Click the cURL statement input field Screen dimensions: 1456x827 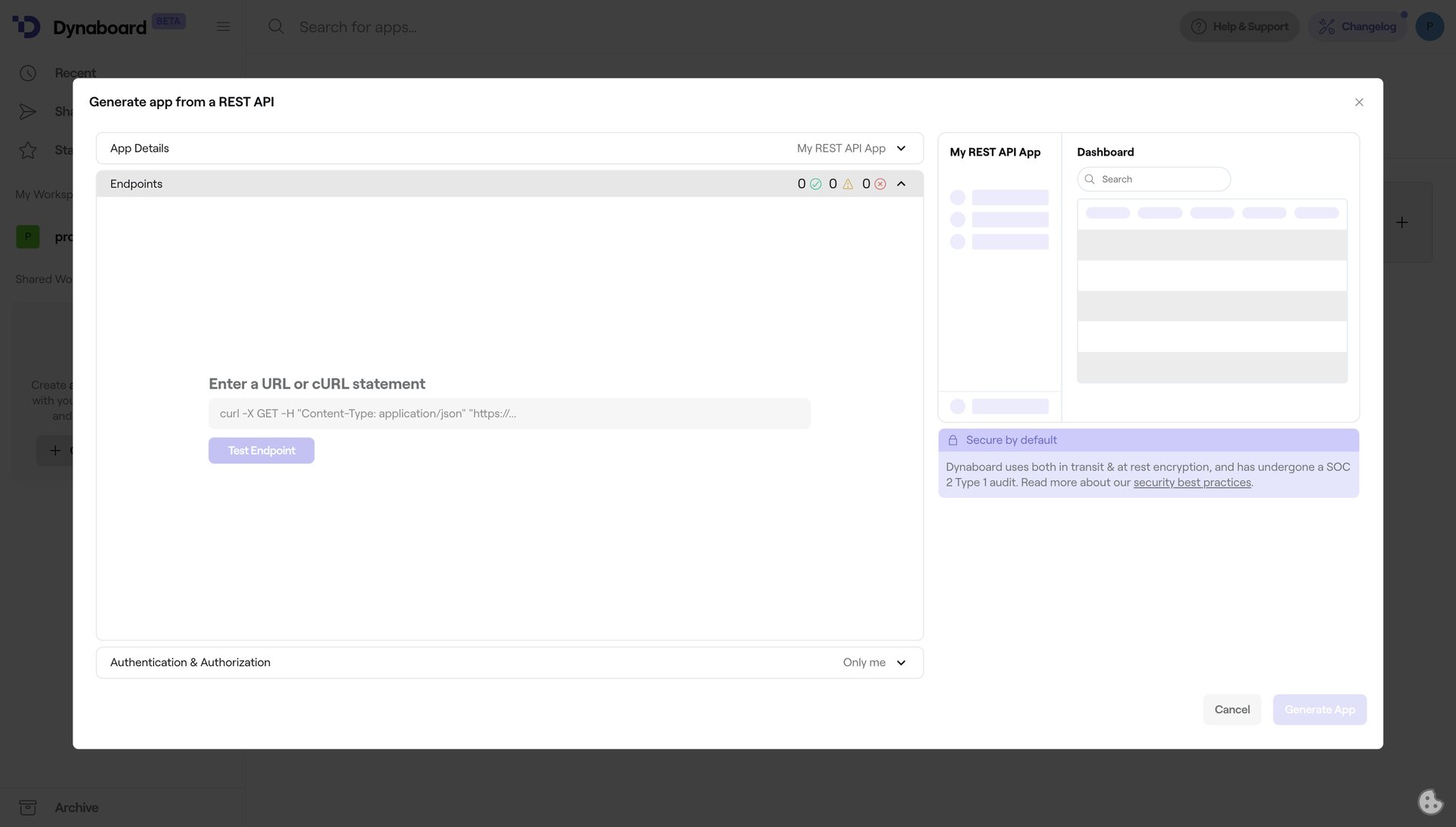tap(509, 413)
